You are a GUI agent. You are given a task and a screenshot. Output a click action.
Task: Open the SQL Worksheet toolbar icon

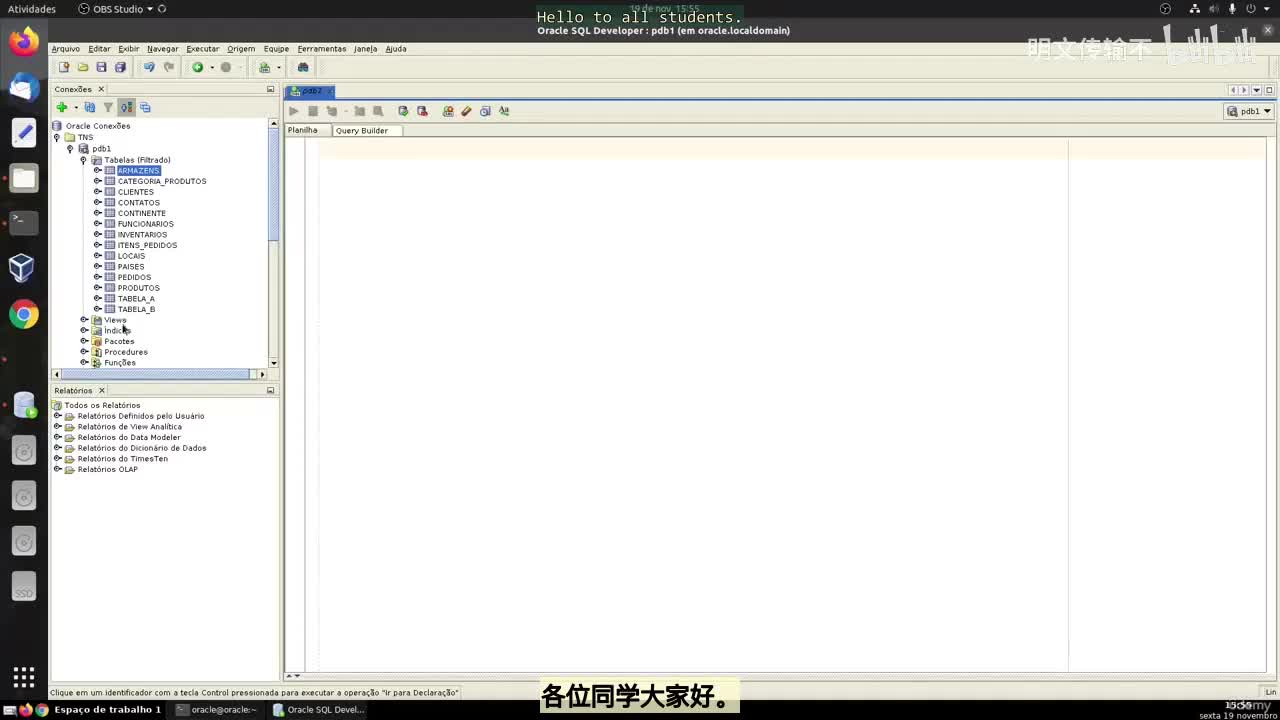(264, 67)
